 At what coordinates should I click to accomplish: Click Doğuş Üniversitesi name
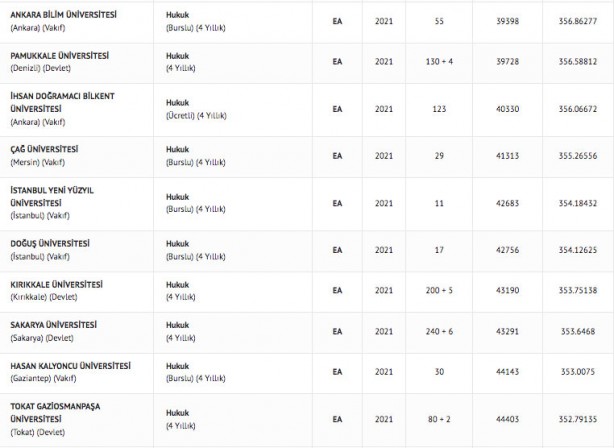point(50,243)
